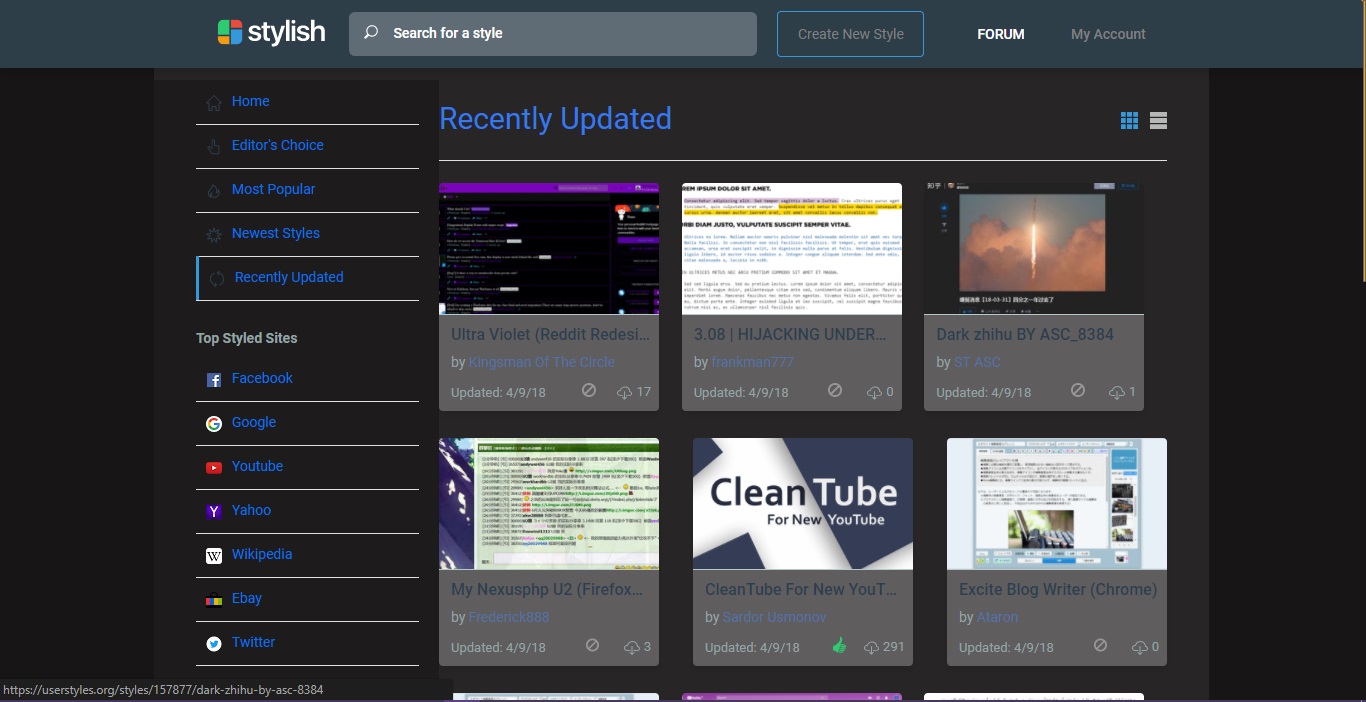
Task: Click the Facebook site icon
Action: 214,379
